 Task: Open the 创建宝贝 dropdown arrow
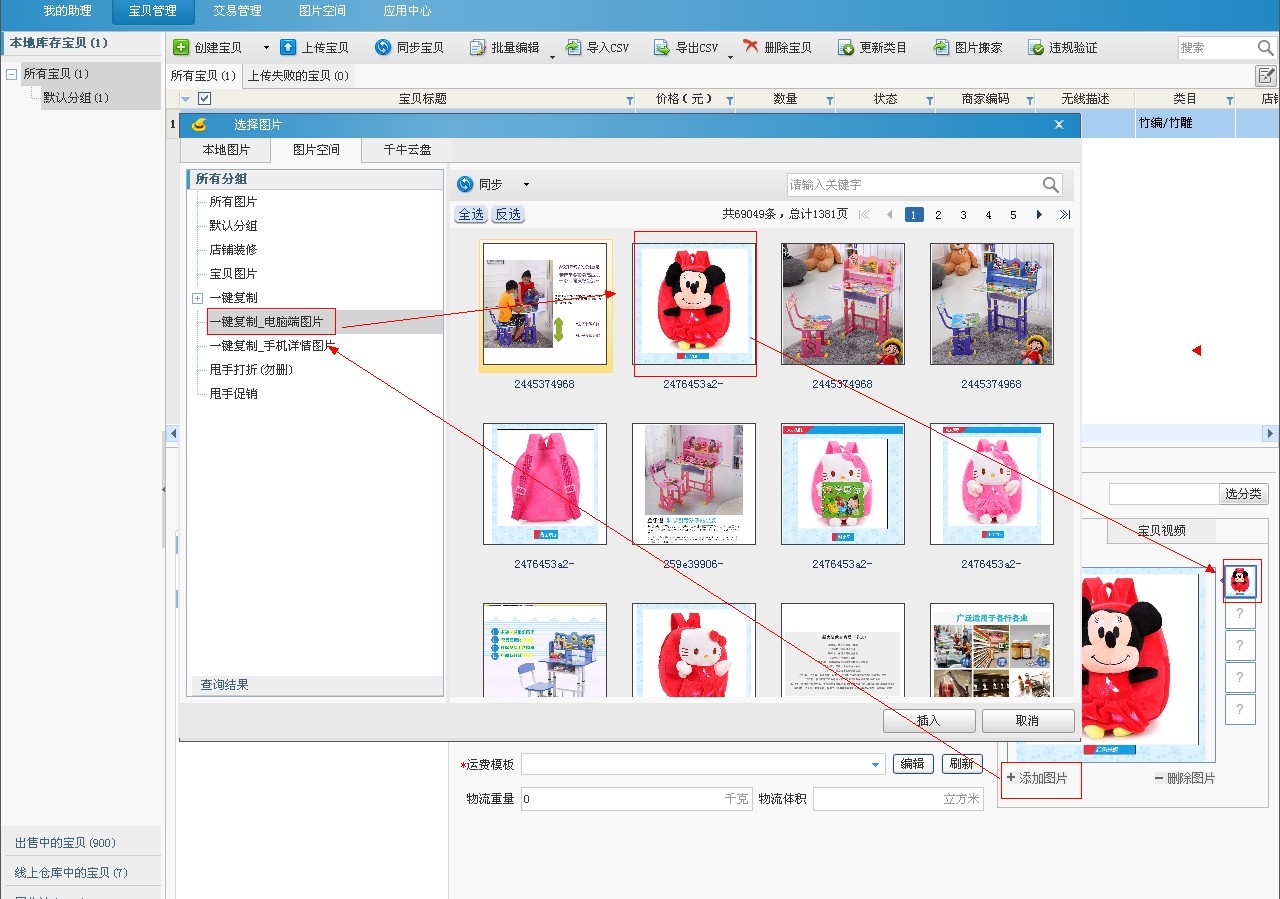pyautogui.click(x=266, y=47)
